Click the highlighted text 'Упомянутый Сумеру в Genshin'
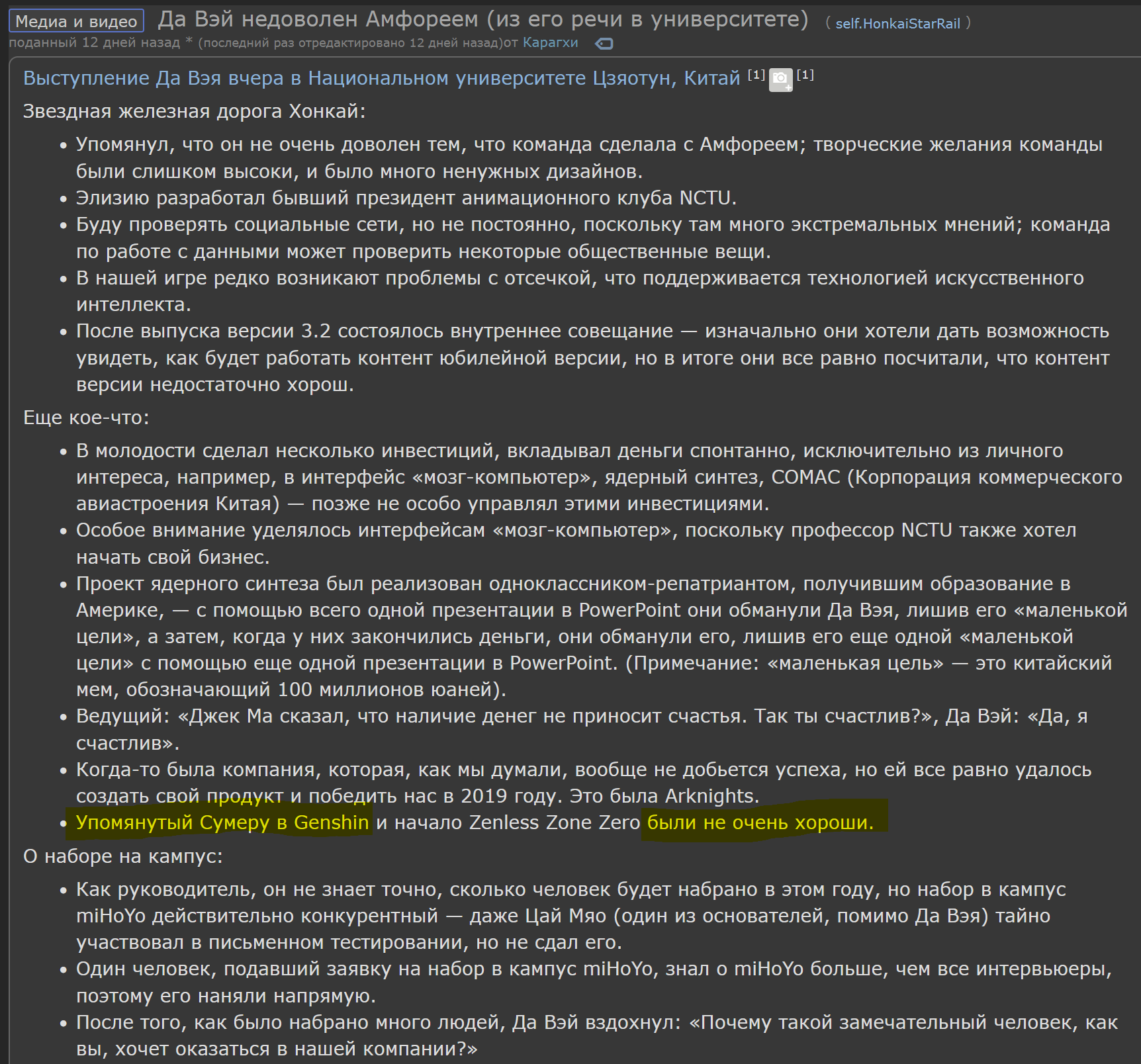1141x1064 pixels. click(x=222, y=822)
